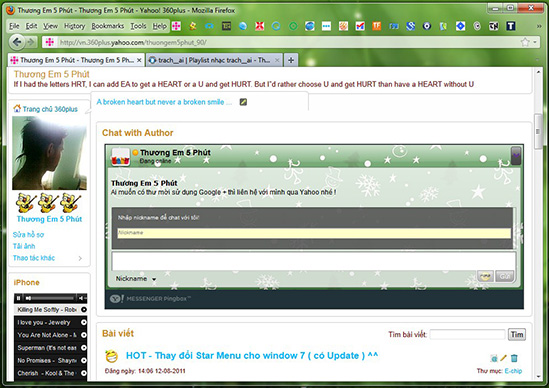The height and width of the screenshot is (388, 549).
Task: Click the Yahoo Messenger Pingbox logo
Action: pyautogui.click(x=151, y=299)
